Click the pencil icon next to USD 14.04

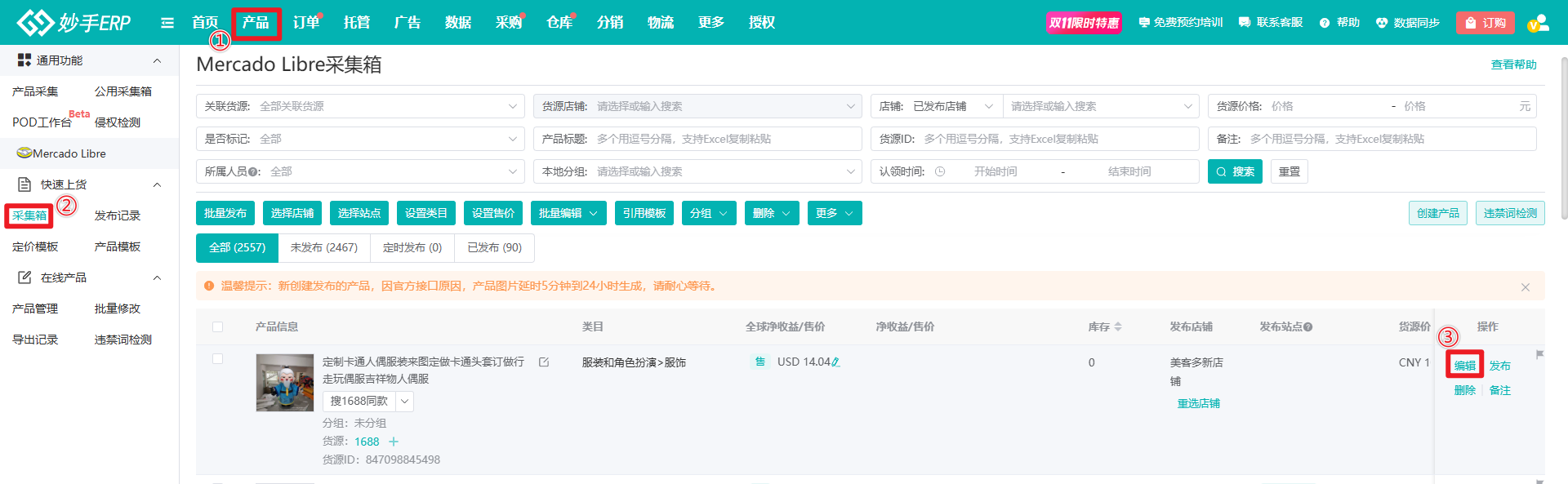pos(835,362)
